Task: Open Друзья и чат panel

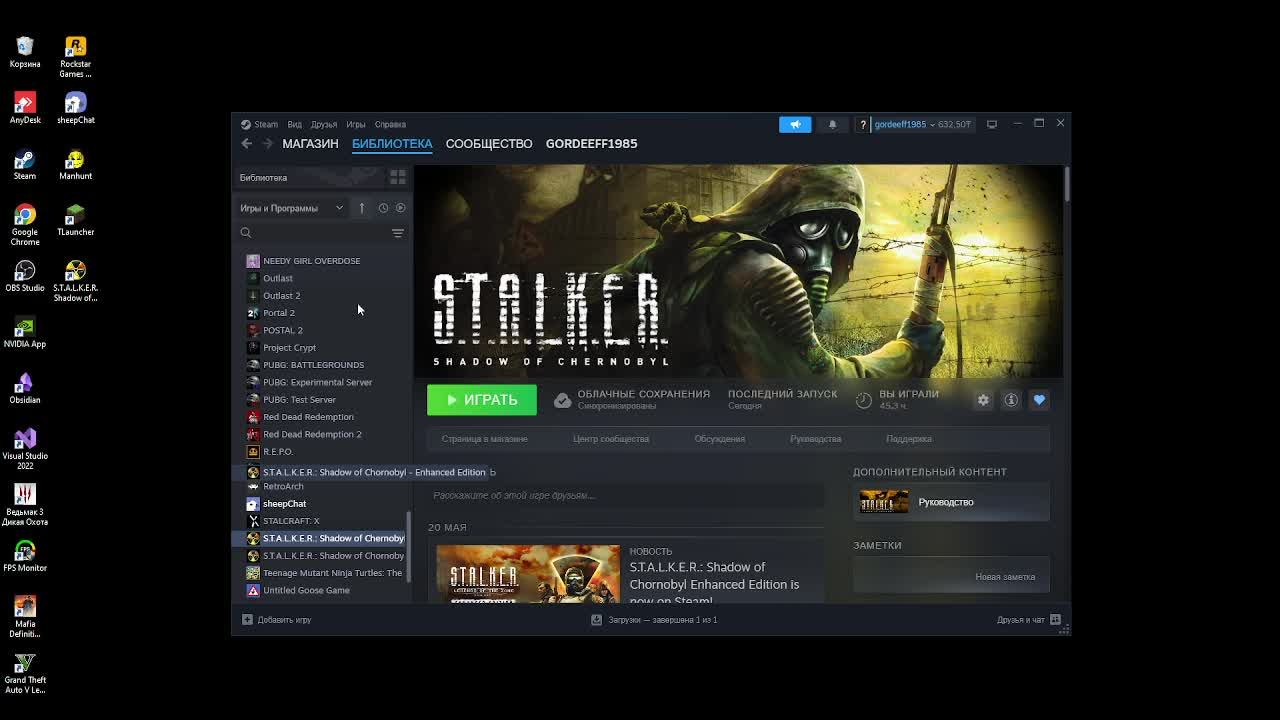Action: click(1028, 620)
